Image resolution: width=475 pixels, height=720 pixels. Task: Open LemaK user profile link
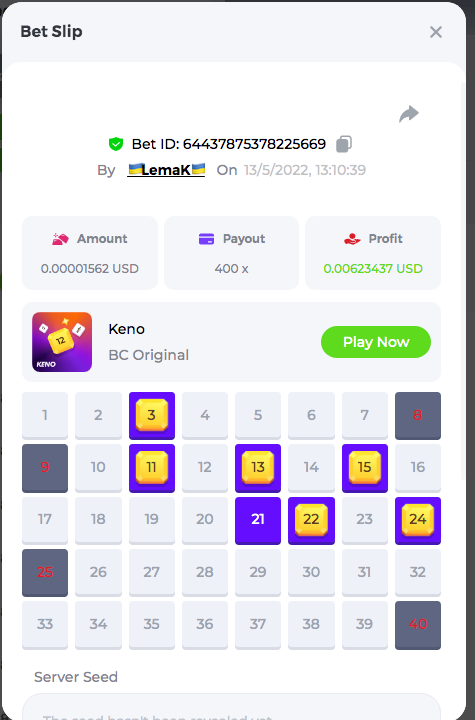(x=166, y=170)
